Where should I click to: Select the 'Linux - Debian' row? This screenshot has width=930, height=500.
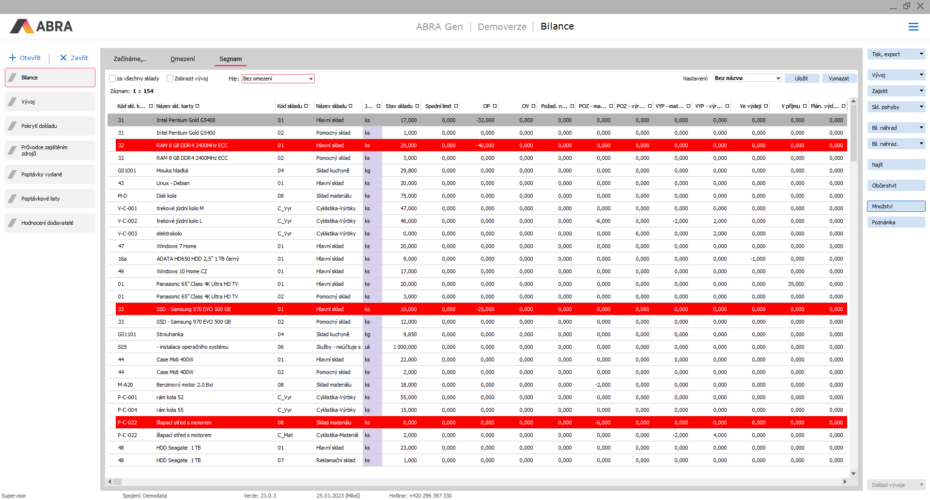(x=477, y=183)
